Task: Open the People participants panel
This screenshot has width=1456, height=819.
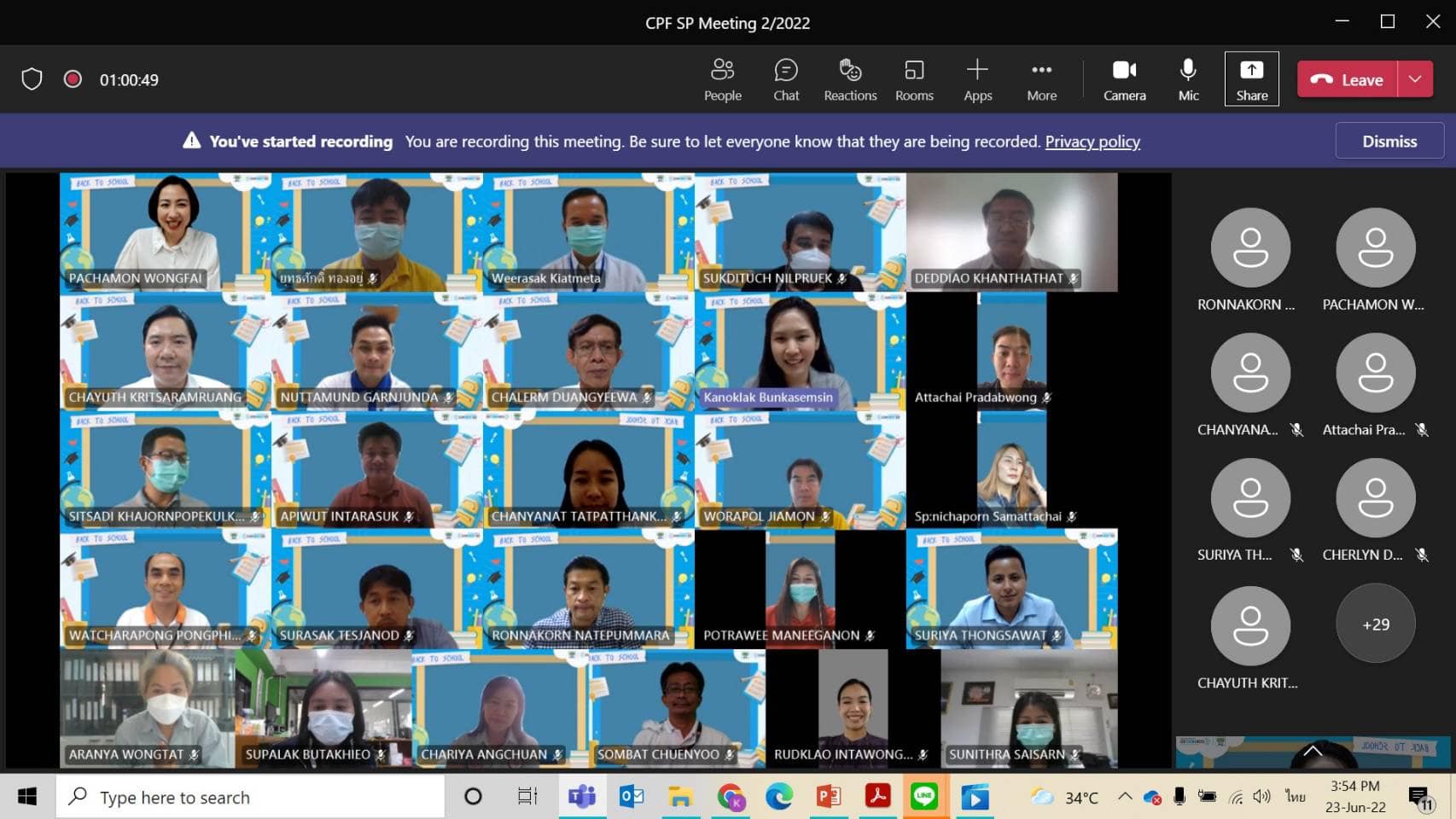Action: 722,79
